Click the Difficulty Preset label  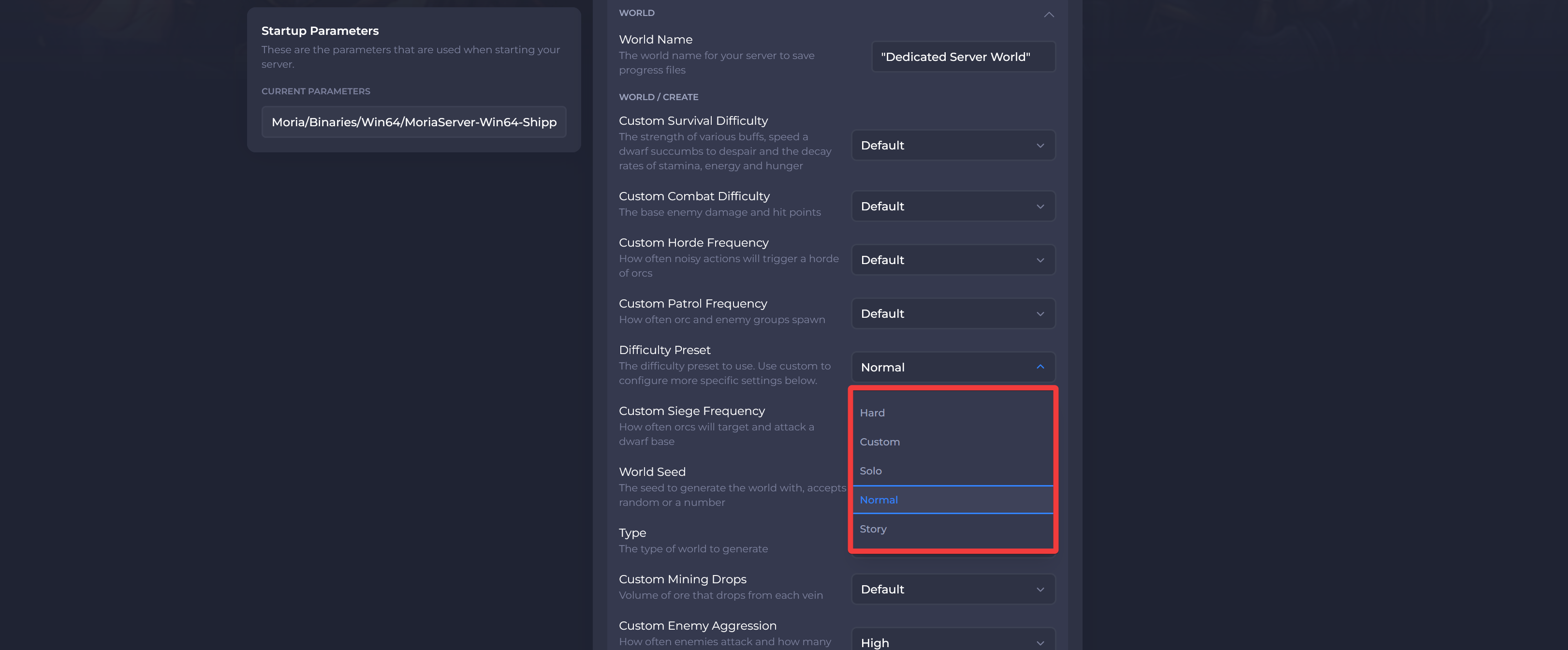pos(665,350)
